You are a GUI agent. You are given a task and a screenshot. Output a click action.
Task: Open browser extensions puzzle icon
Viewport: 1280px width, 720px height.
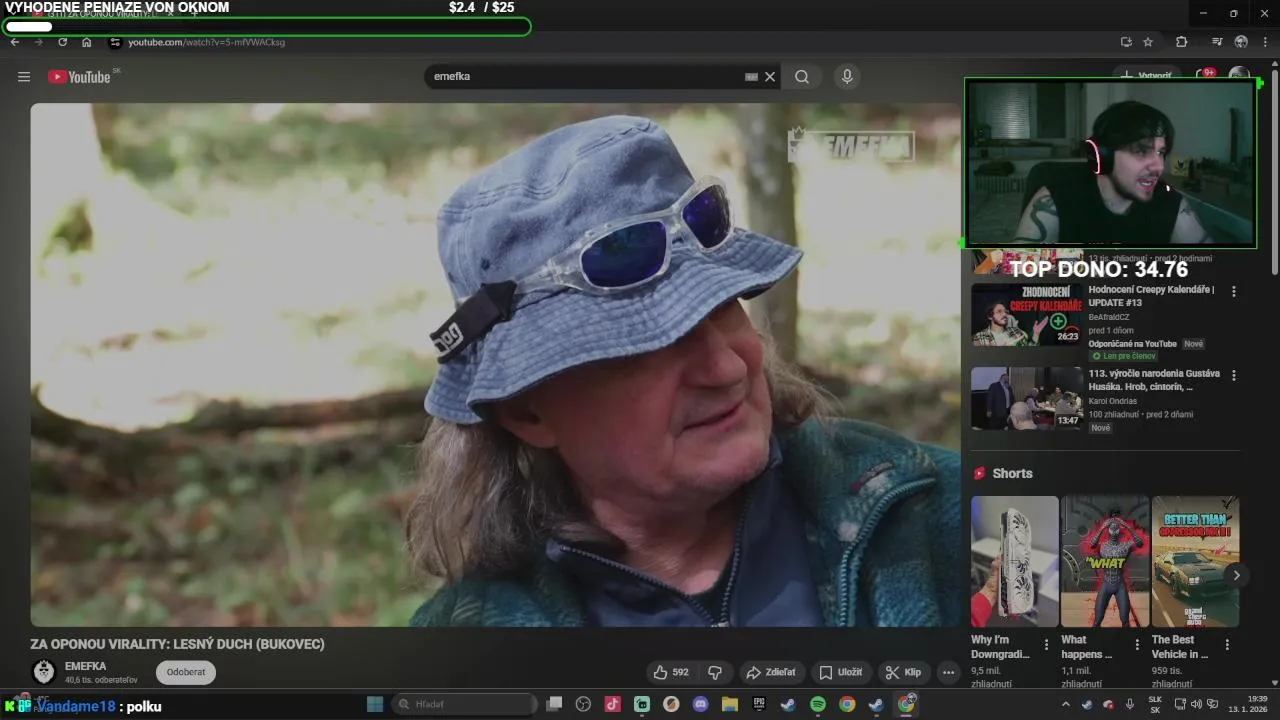[x=1182, y=42]
